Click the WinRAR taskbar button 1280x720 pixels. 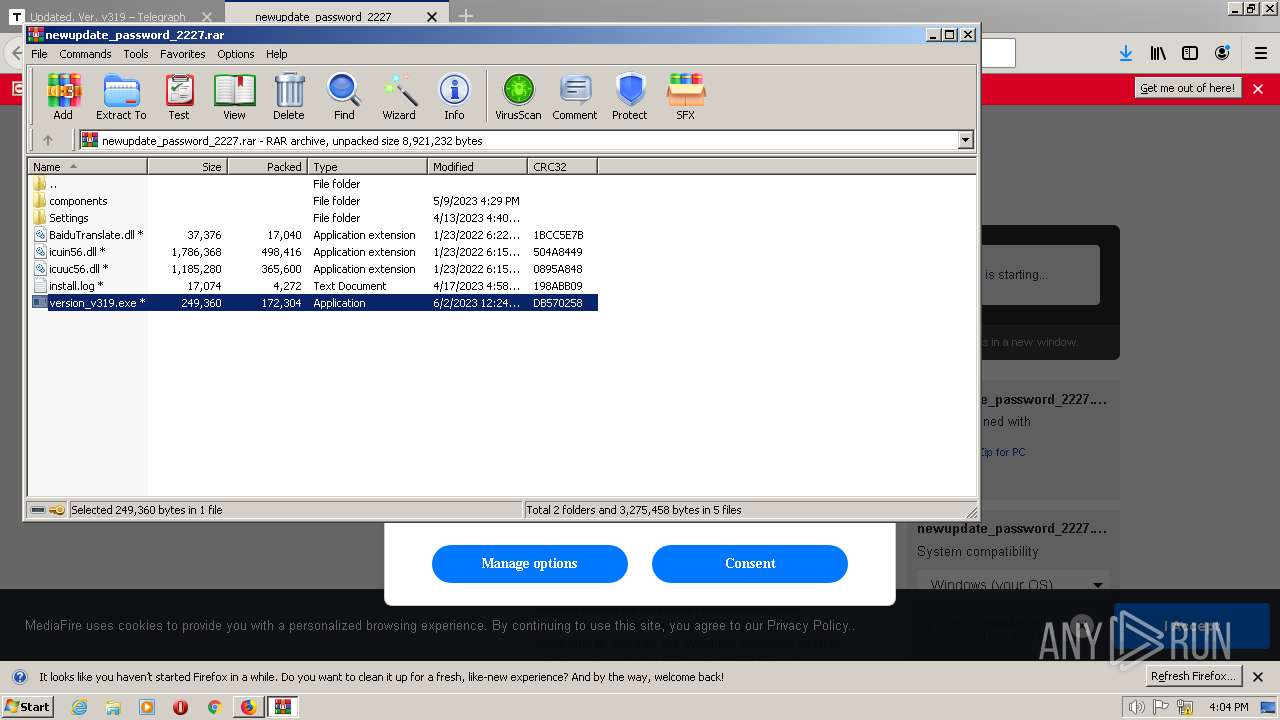282,707
